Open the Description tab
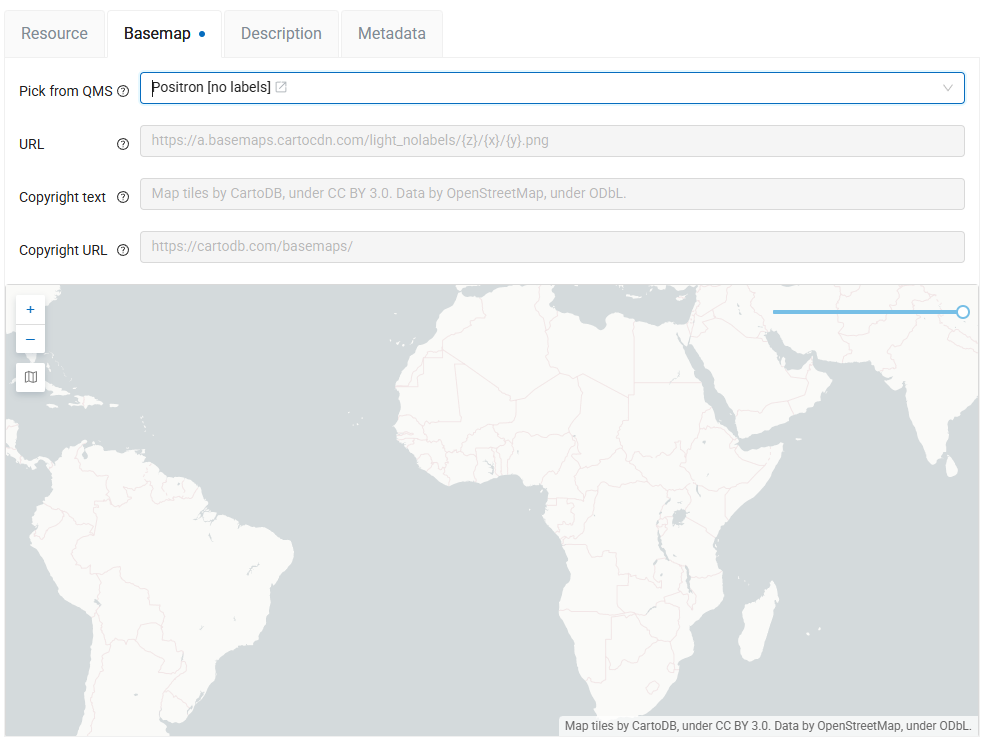 281,34
